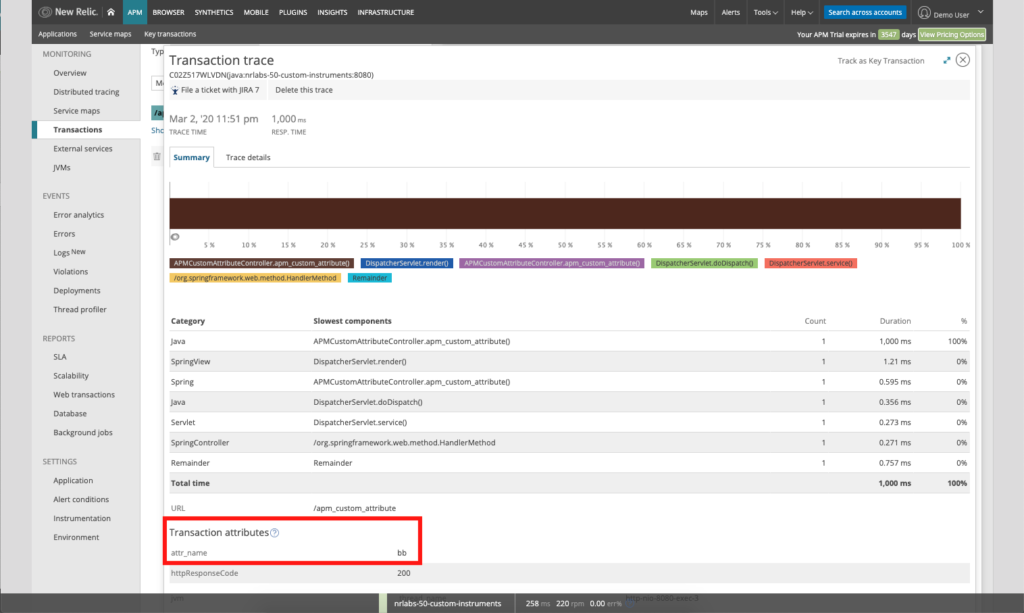Click the New Relic logo

pyautogui.click(x=69, y=12)
